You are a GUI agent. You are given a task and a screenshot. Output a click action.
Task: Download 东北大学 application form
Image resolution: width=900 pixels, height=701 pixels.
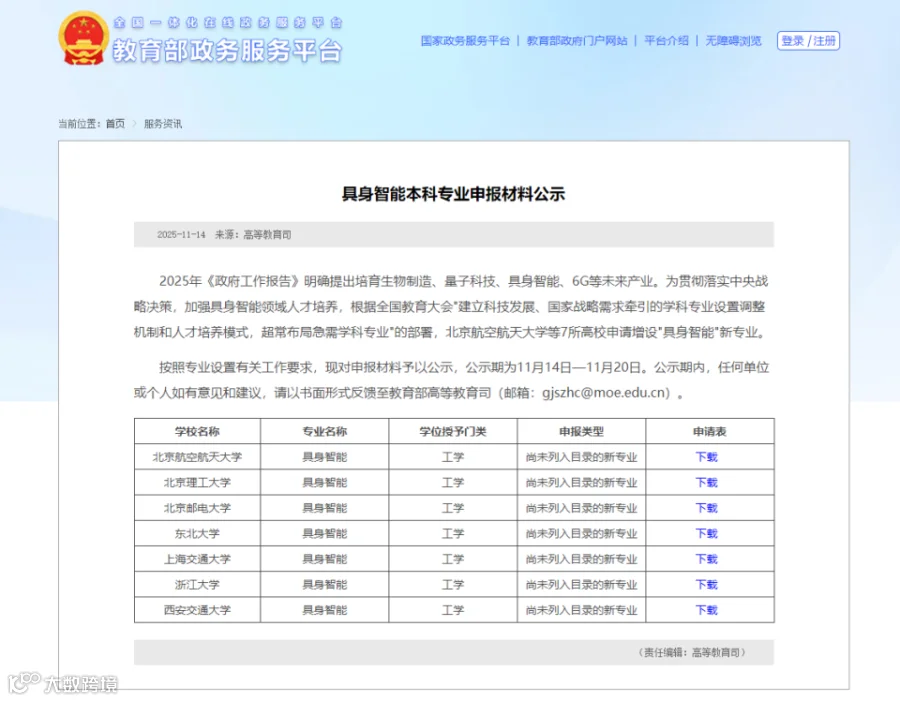click(x=707, y=533)
